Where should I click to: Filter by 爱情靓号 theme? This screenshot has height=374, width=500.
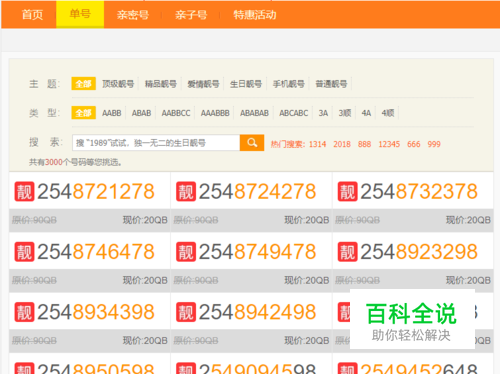(x=203, y=84)
